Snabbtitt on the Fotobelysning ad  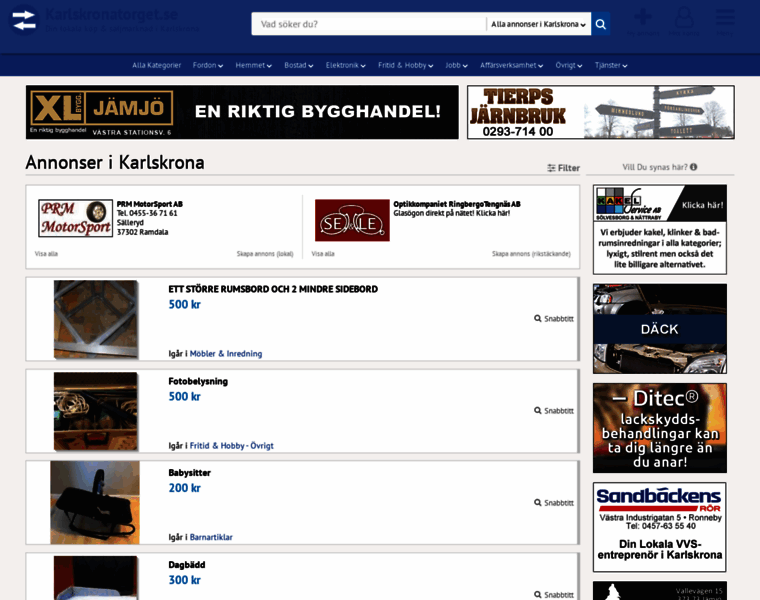pos(554,411)
